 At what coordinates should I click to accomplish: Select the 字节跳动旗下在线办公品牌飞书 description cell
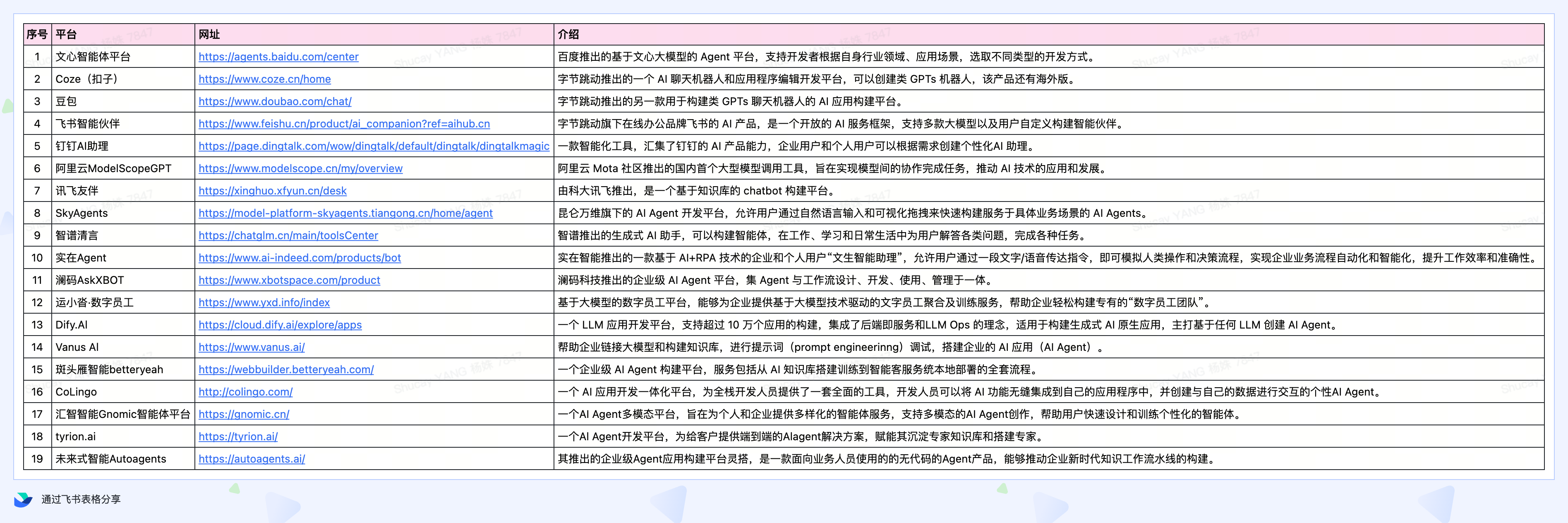click(1049, 124)
